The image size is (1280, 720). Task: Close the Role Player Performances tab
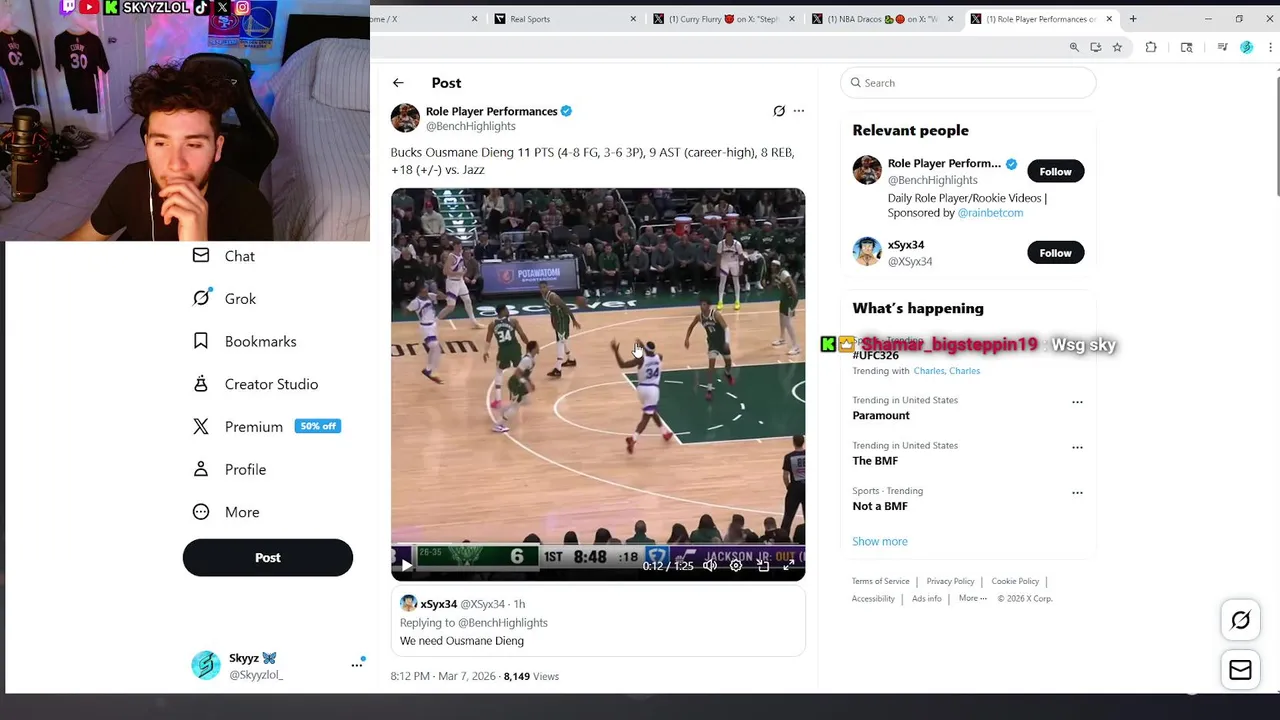pyautogui.click(x=1109, y=19)
